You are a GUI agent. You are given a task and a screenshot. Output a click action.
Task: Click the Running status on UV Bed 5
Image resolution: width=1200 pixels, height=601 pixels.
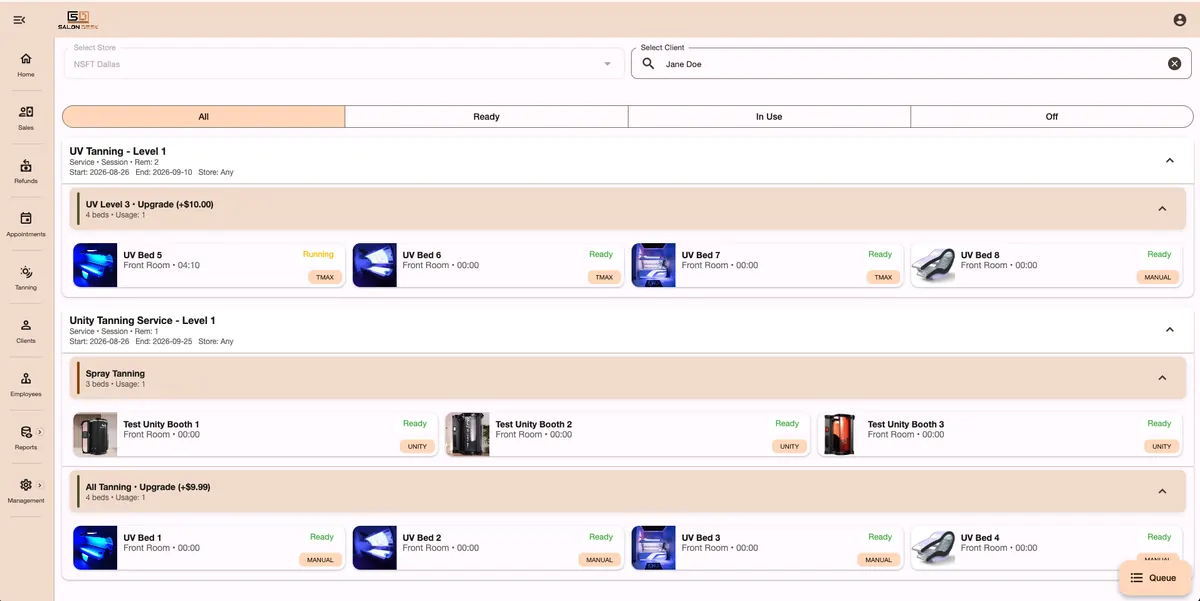[x=318, y=255]
